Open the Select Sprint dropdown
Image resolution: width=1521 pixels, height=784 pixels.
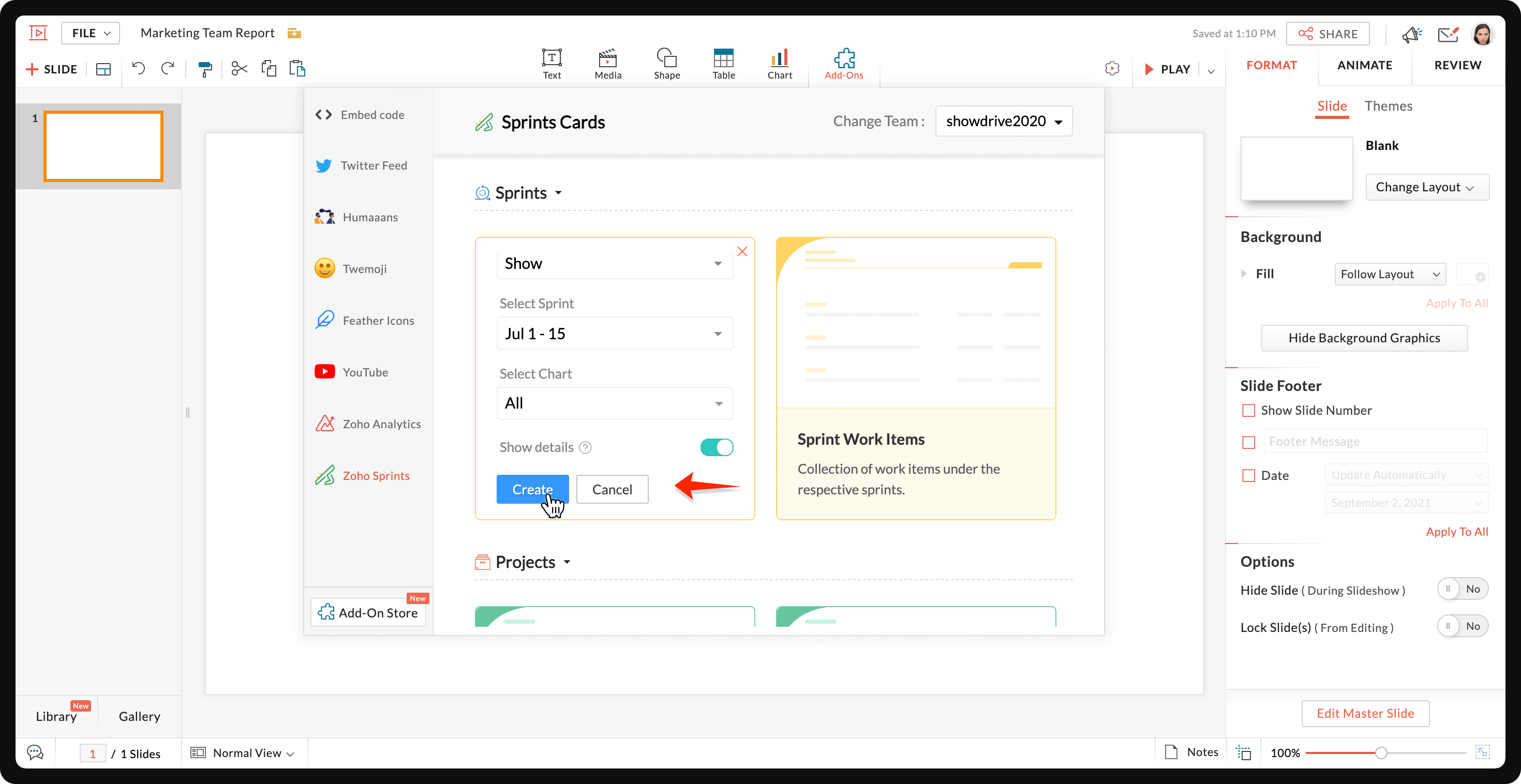[x=614, y=334]
